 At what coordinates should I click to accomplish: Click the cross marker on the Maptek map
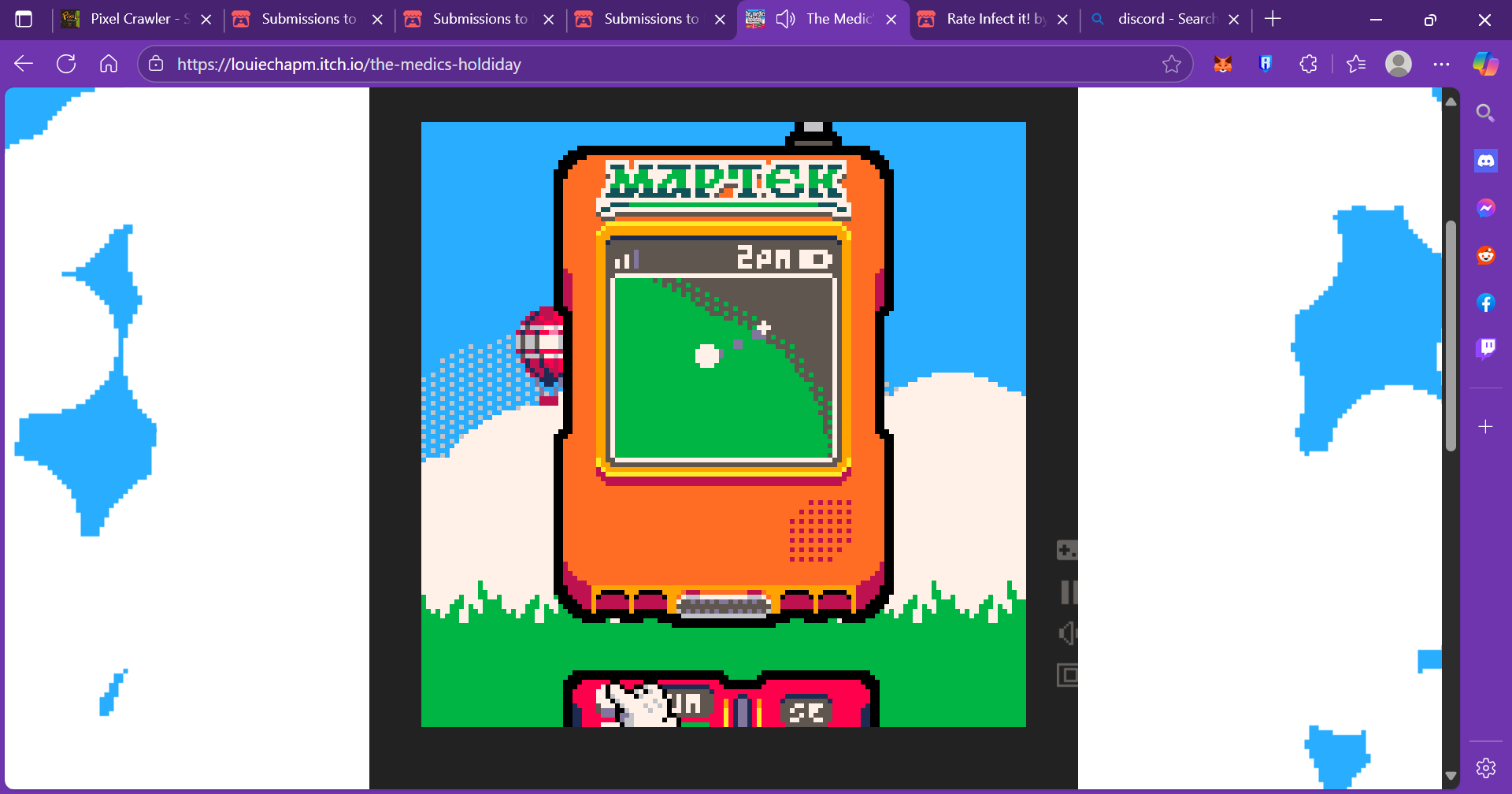pos(763,327)
